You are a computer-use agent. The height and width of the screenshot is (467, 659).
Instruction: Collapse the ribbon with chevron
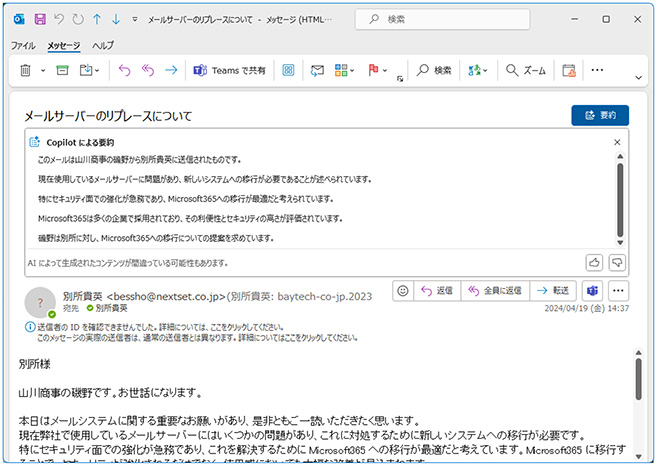click(638, 78)
